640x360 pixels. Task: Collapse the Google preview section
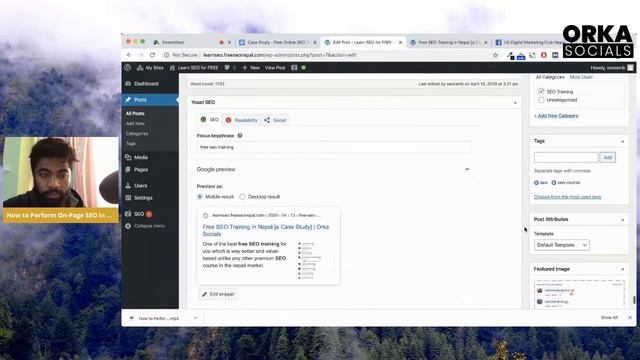coord(467,169)
